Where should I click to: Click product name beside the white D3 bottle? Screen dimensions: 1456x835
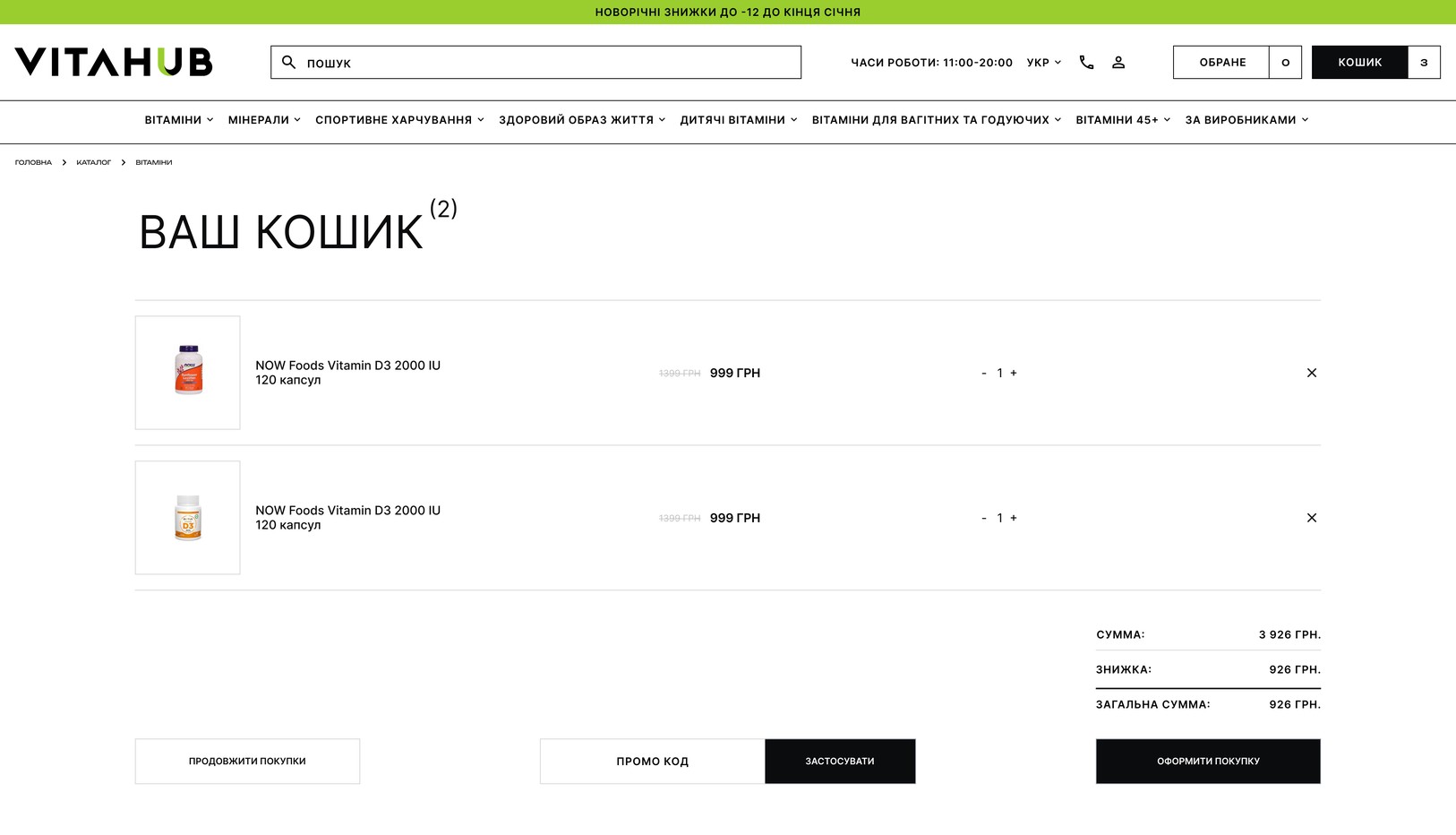tap(347, 518)
